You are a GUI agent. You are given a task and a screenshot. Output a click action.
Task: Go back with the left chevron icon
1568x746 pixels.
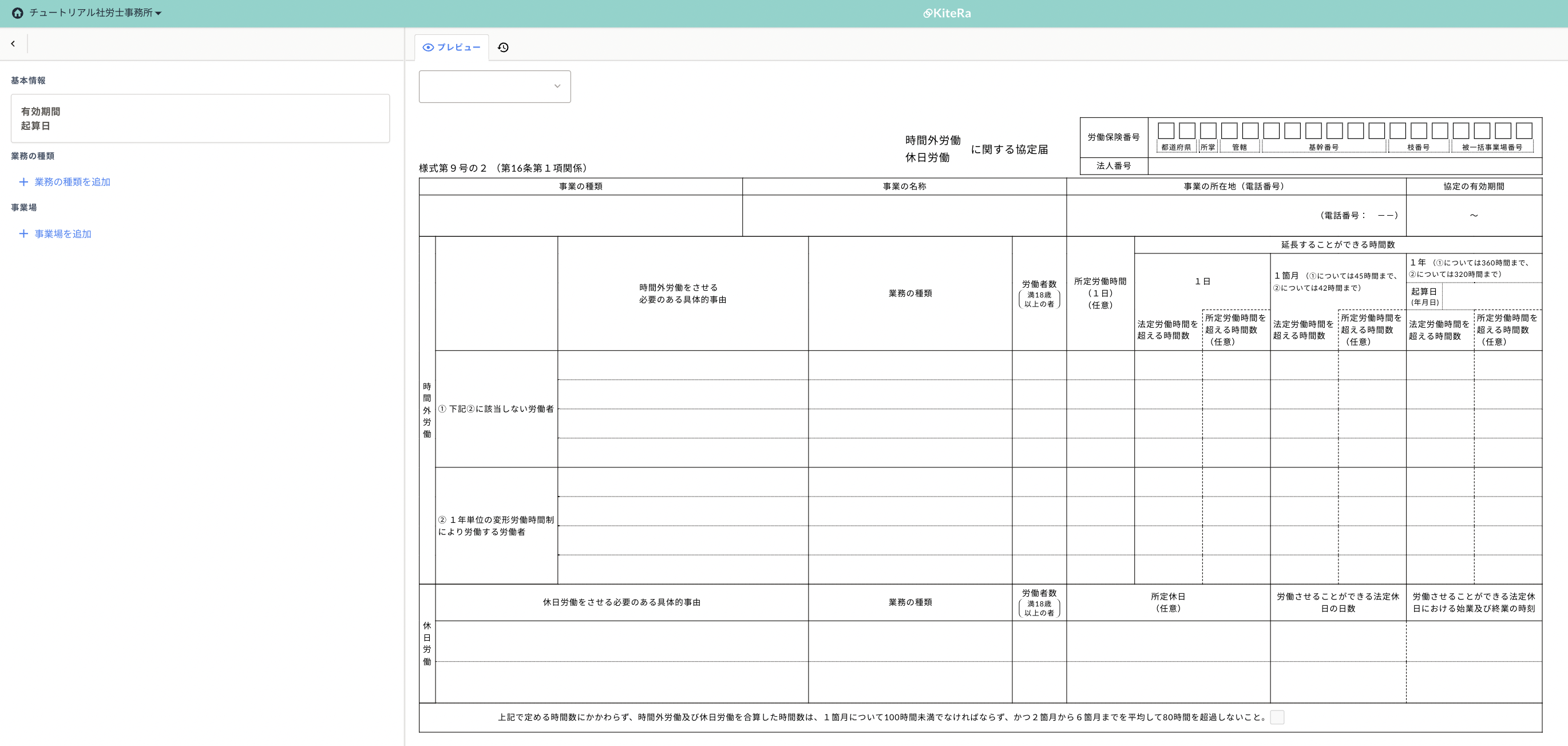pos(13,44)
